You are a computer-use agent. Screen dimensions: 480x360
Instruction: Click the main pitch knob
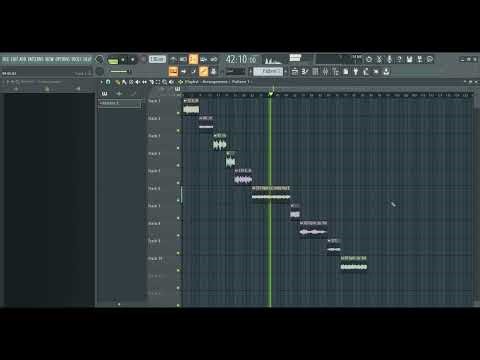click(x=99, y=71)
